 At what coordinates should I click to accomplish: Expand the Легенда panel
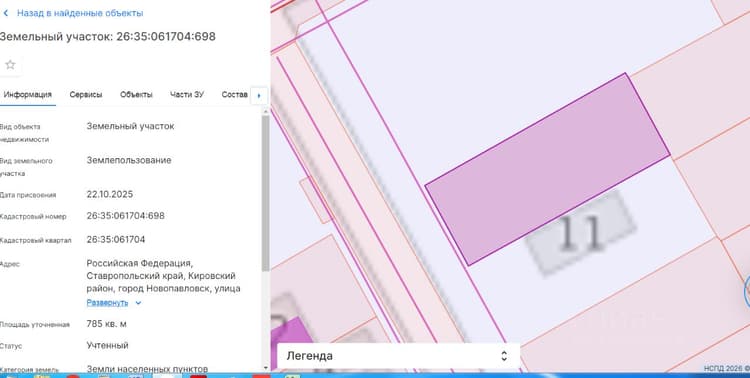398,356
